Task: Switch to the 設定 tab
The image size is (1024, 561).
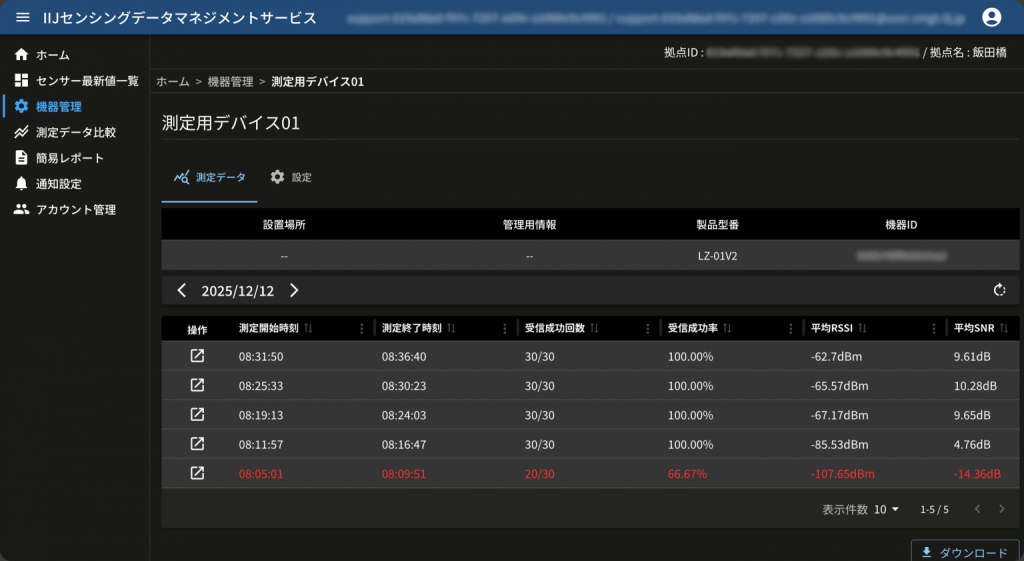Action: pyautogui.click(x=291, y=177)
